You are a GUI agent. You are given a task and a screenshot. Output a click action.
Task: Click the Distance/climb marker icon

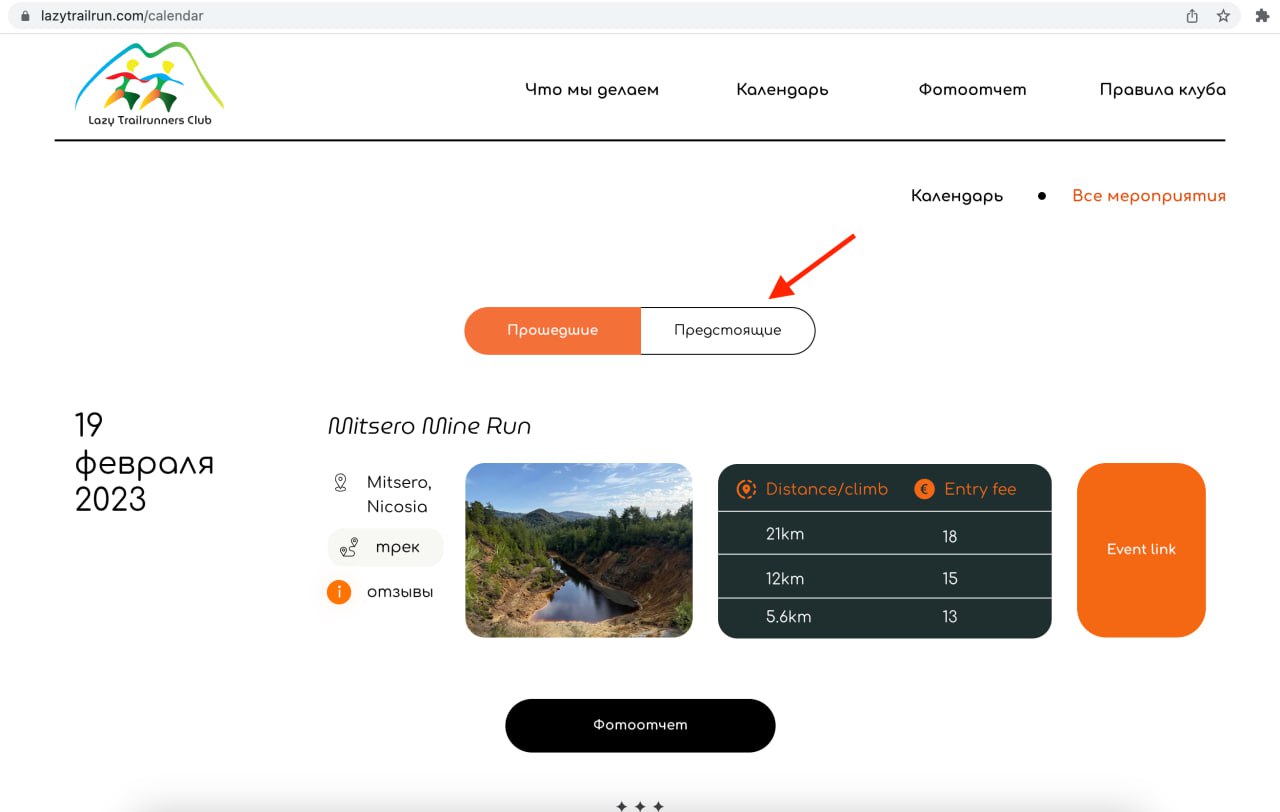745,489
